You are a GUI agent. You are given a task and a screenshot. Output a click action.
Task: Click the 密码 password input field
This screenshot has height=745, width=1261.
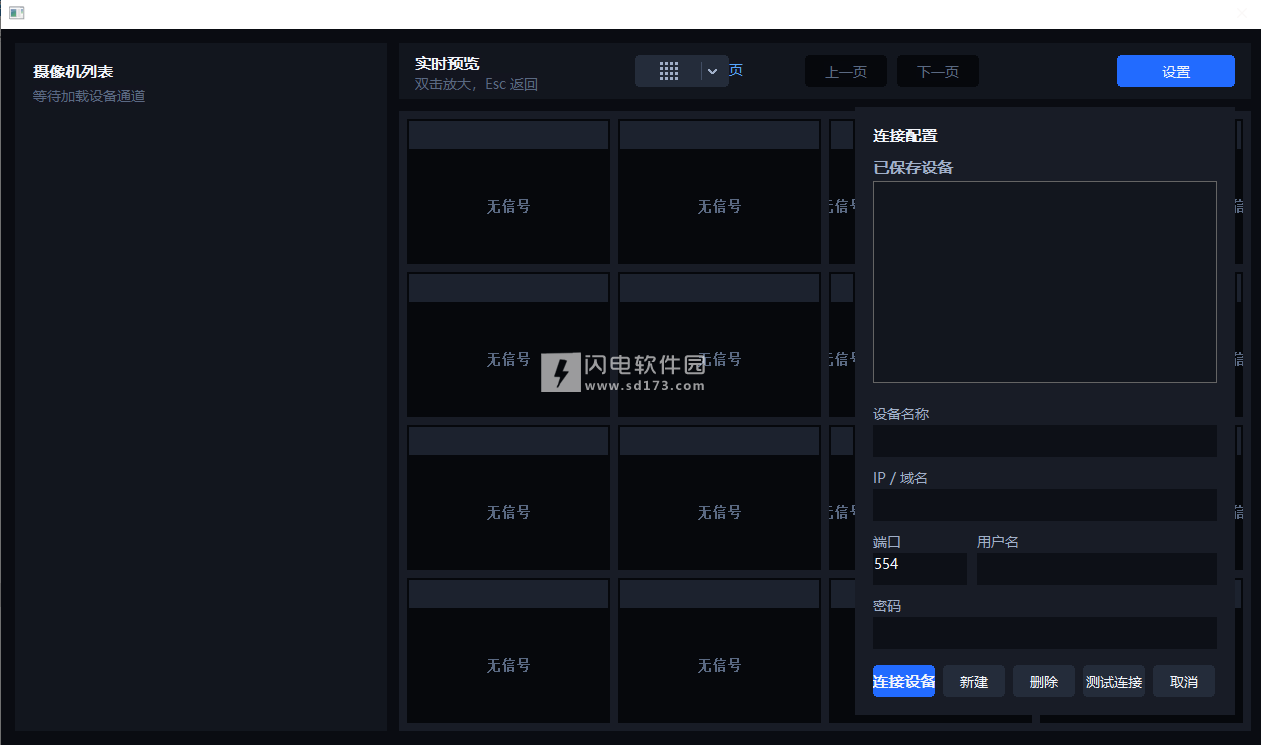1044,633
